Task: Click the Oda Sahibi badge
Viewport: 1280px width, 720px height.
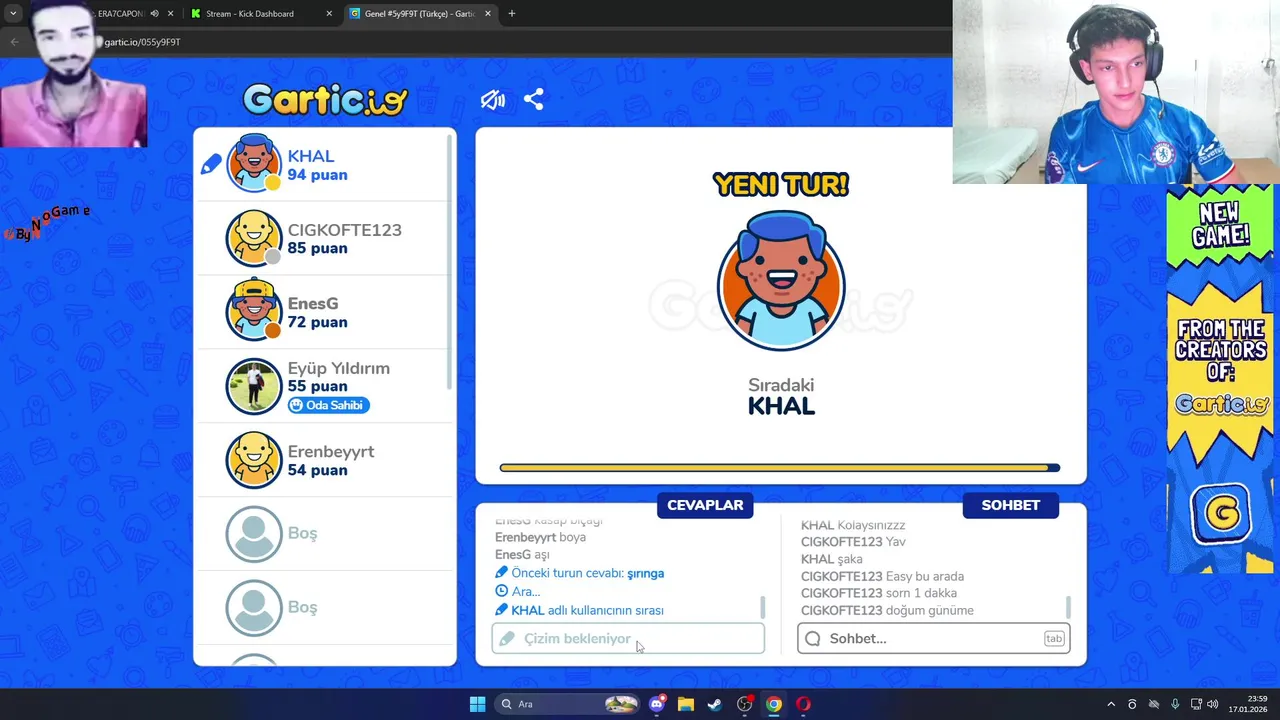Action: (x=329, y=405)
